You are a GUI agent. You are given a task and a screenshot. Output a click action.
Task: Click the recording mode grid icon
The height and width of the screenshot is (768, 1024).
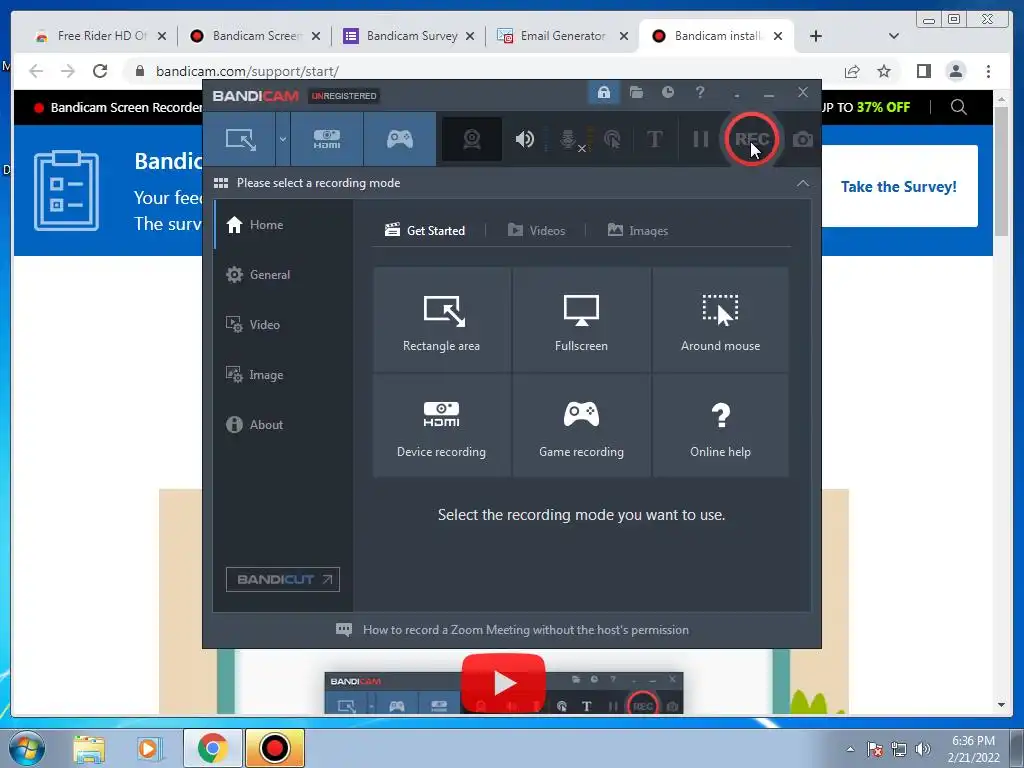coord(221,183)
